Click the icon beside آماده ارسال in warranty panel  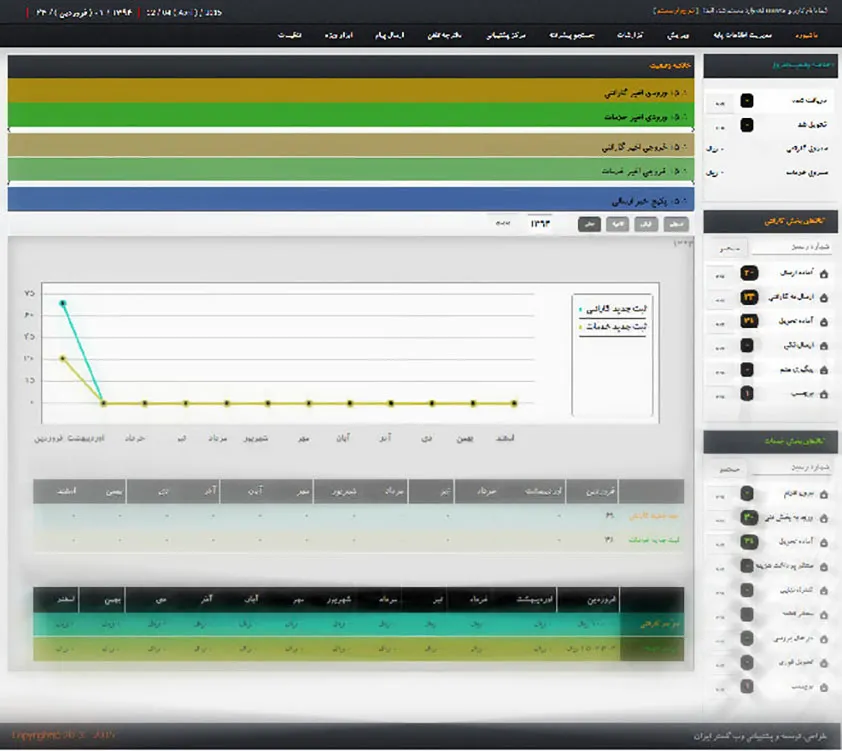(824, 273)
